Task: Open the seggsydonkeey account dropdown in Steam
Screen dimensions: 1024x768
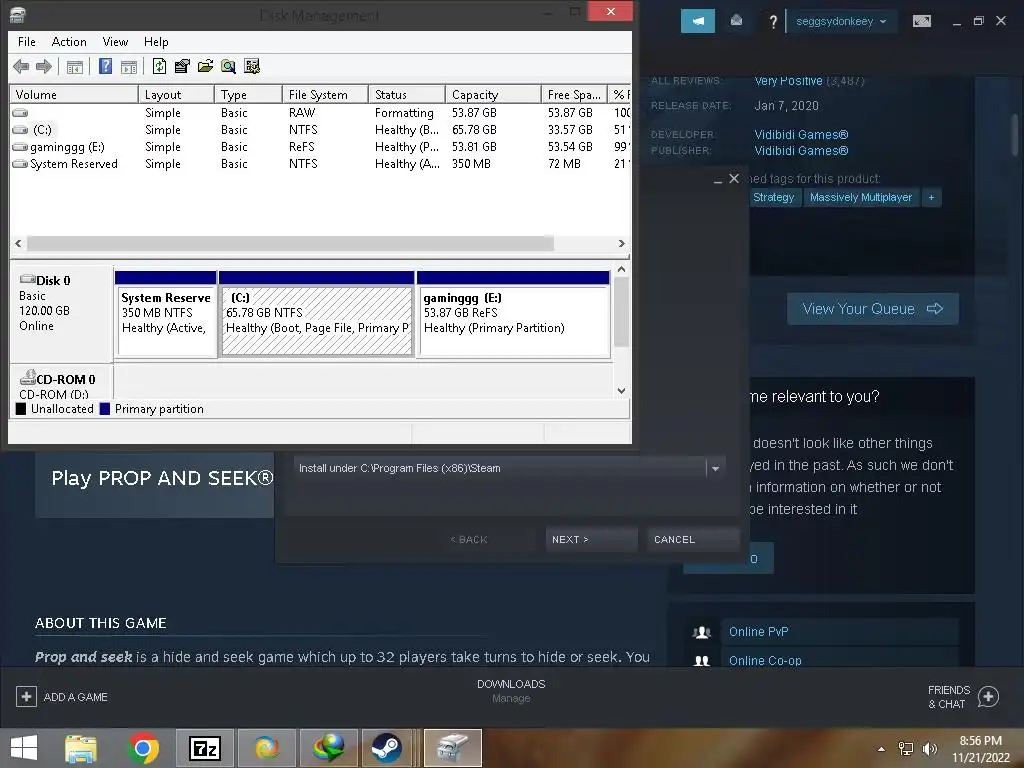Action: pyautogui.click(x=840, y=22)
